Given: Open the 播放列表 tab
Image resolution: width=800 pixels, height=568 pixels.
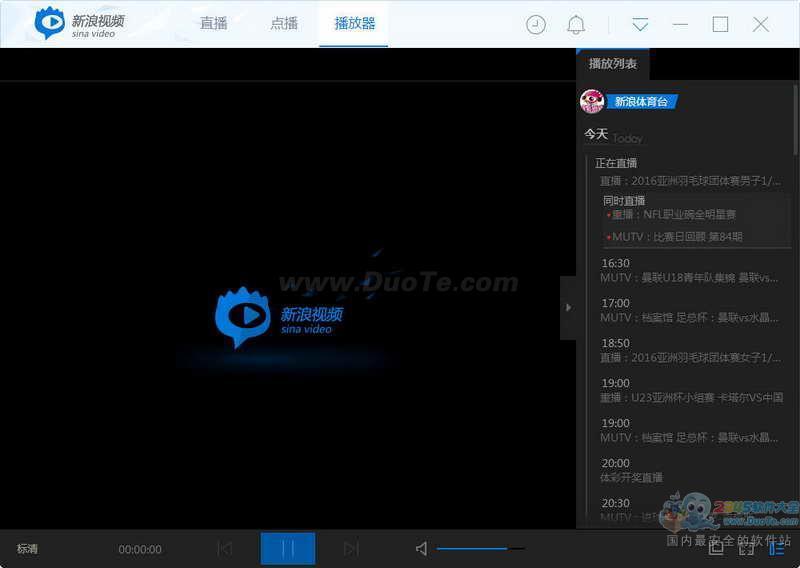Looking at the screenshot, I should click(613, 64).
